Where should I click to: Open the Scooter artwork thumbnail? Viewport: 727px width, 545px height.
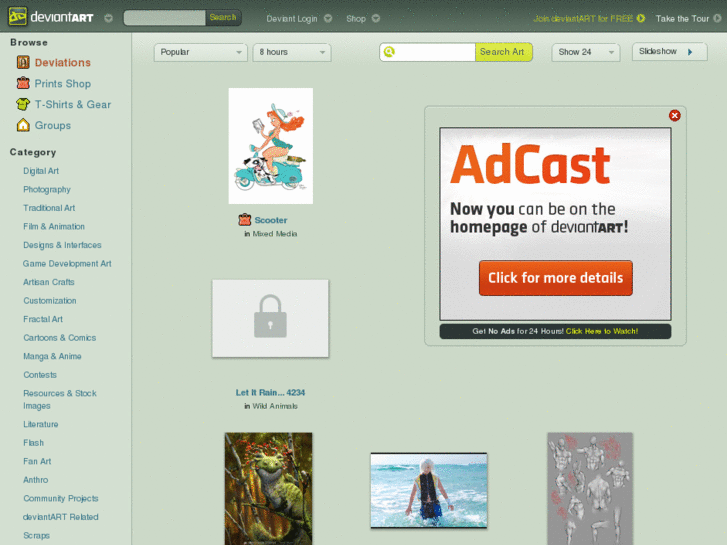click(x=271, y=146)
